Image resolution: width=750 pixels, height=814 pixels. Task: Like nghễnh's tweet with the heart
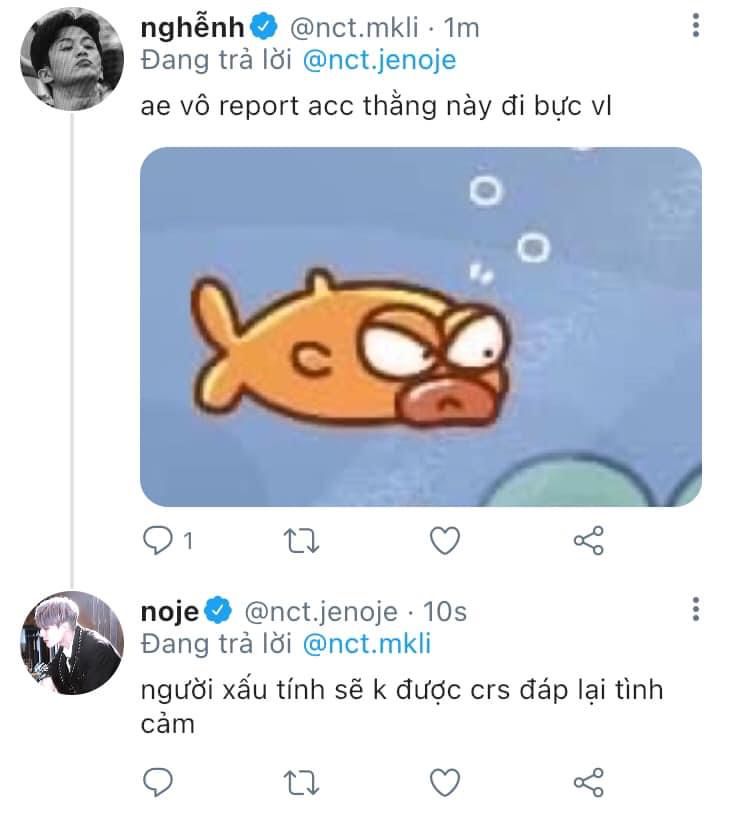click(444, 541)
